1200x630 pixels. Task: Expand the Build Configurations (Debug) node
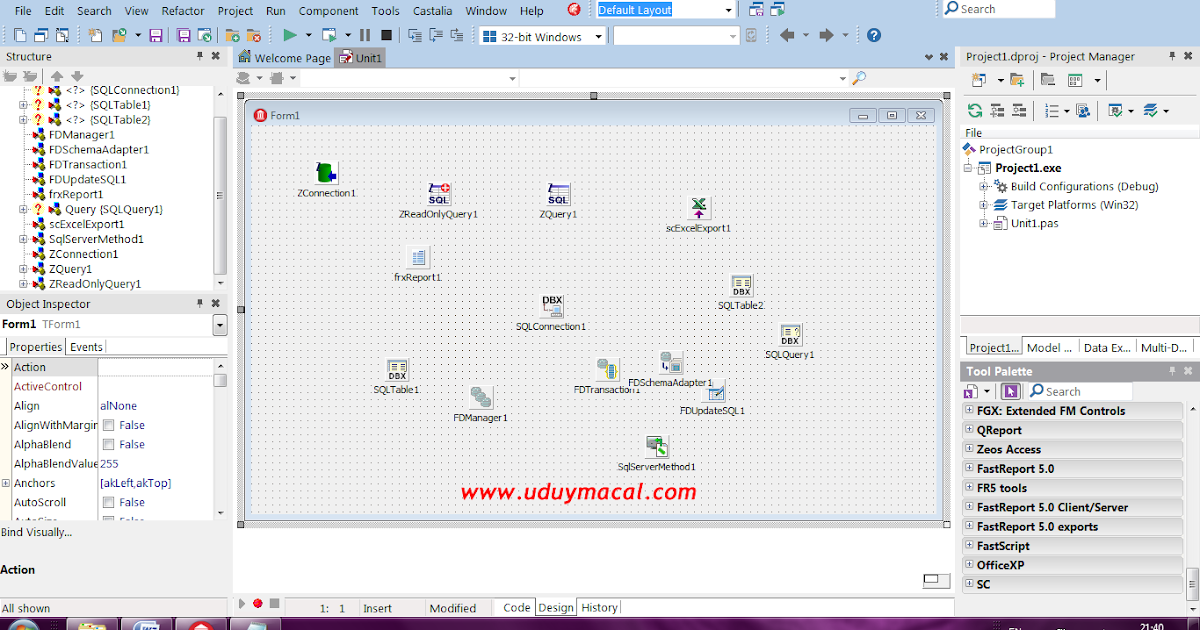(983, 186)
